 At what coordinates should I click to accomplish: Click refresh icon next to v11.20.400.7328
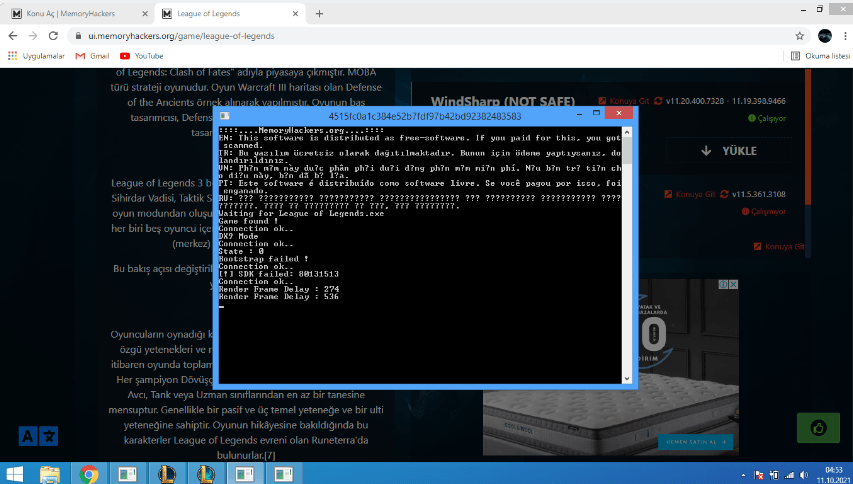click(658, 101)
